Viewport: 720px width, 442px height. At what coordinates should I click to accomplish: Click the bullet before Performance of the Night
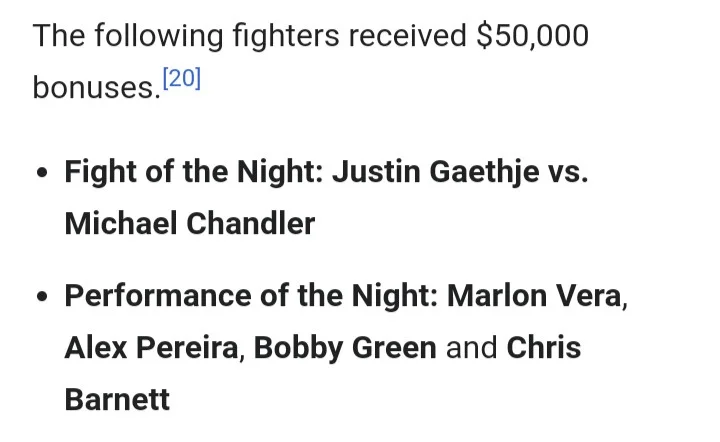(x=41, y=297)
